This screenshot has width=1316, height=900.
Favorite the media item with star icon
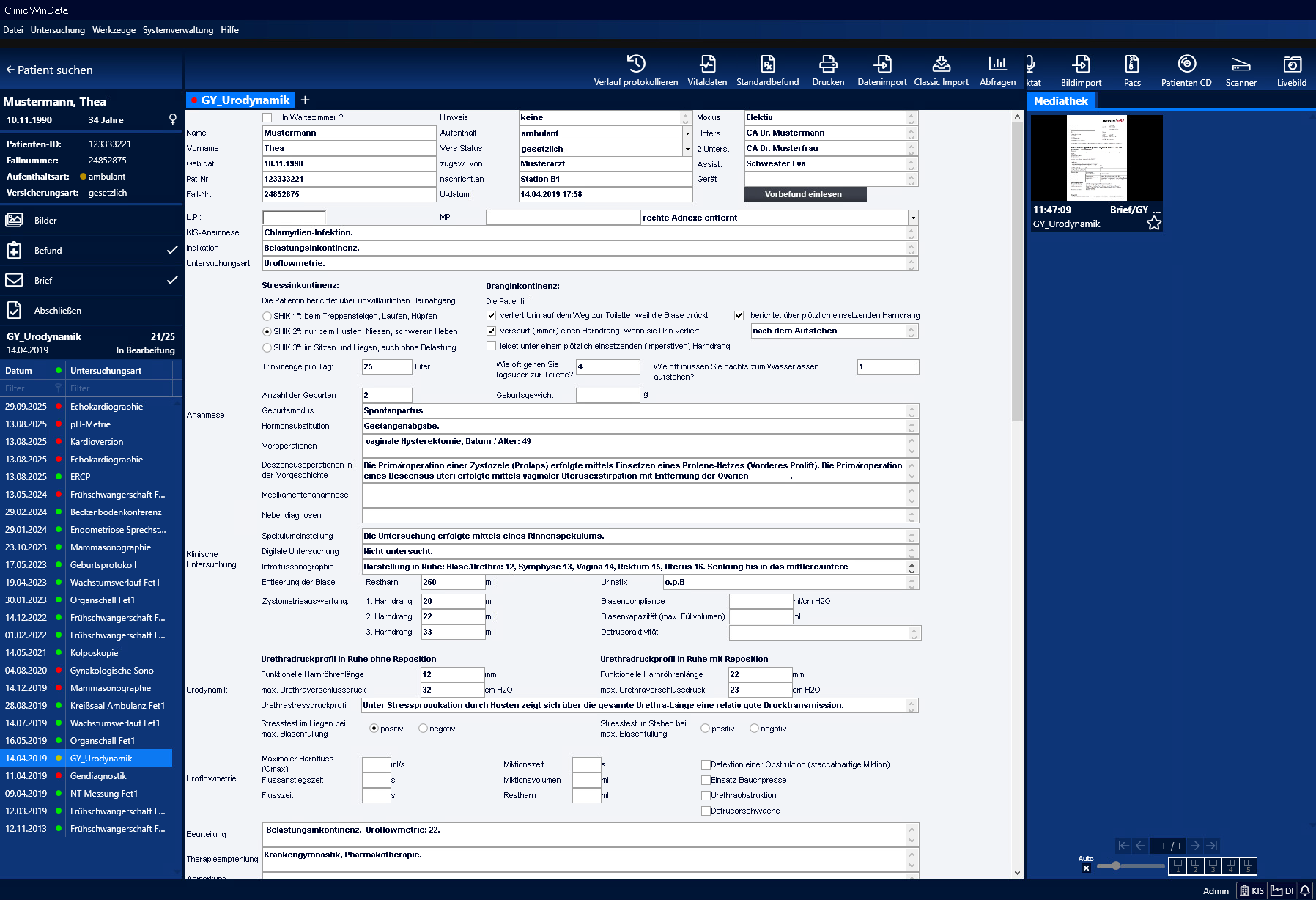pos(1154,224)
